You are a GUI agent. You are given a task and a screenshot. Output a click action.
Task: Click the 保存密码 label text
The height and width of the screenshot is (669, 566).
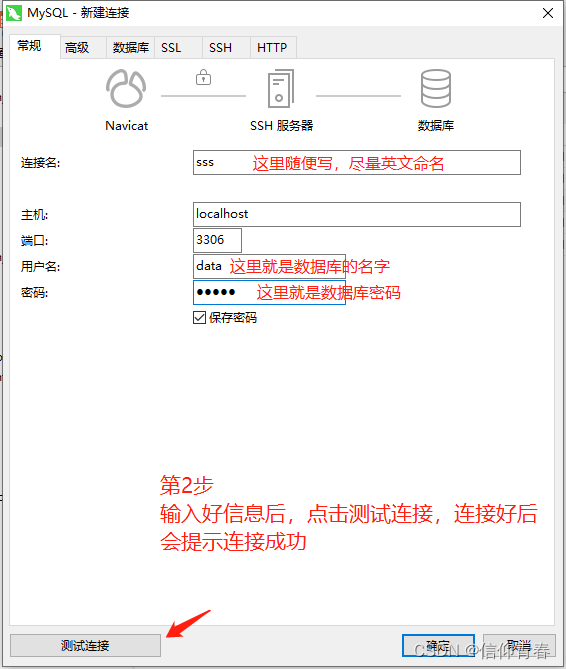coord(233,318)
